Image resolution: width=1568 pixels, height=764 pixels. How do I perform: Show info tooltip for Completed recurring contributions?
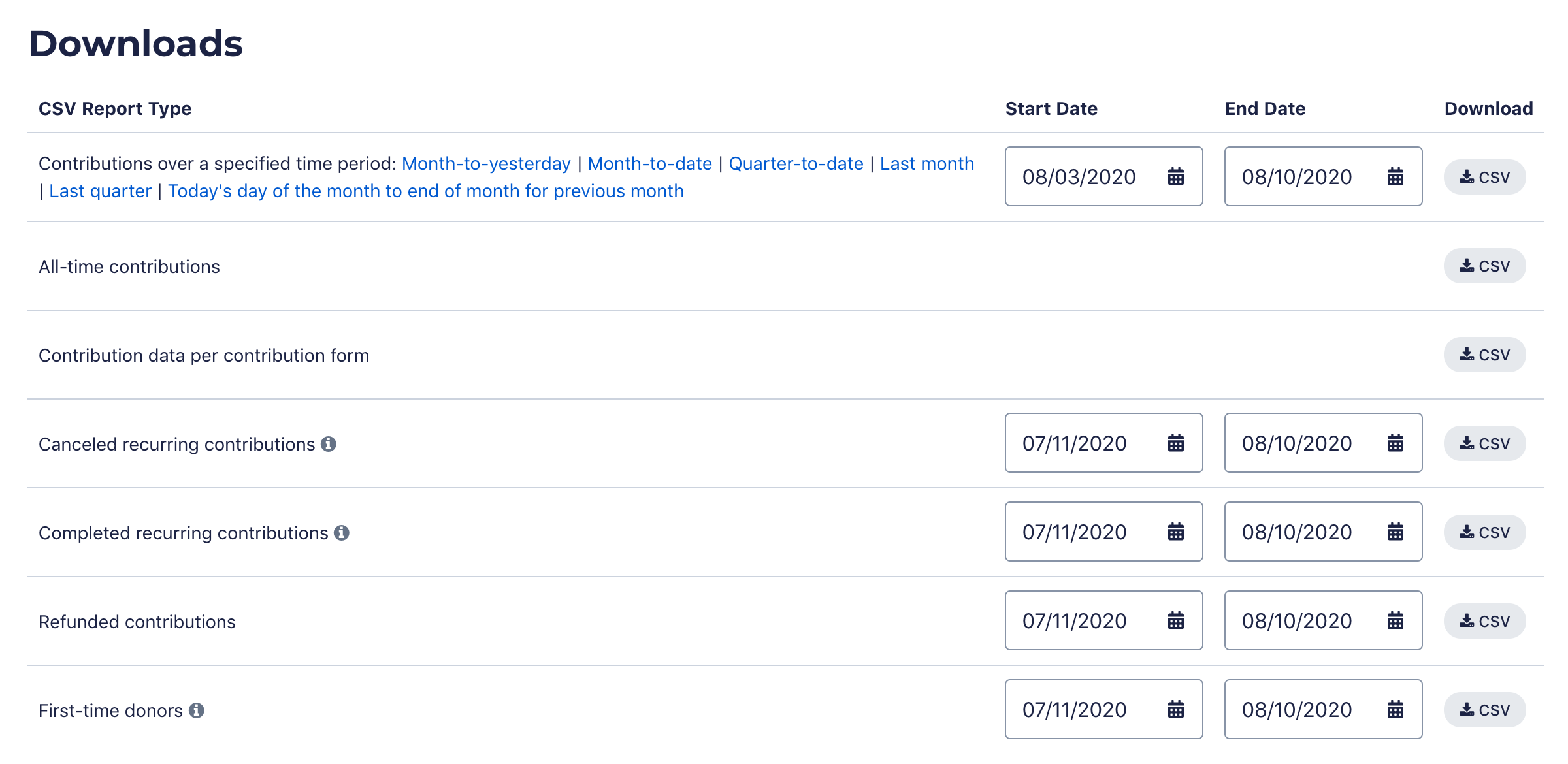coord(342,533)
